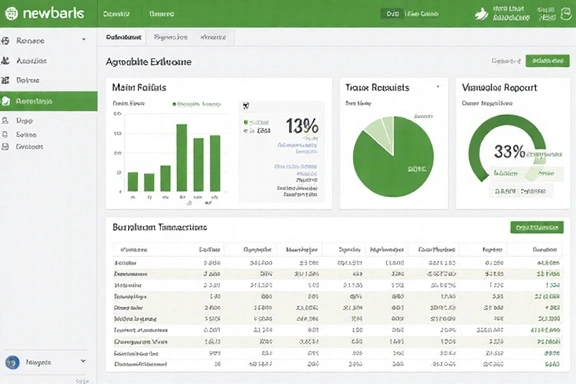Click the white hand icon in the top bar
The image size is (576, 384).
tap(482, 14)
